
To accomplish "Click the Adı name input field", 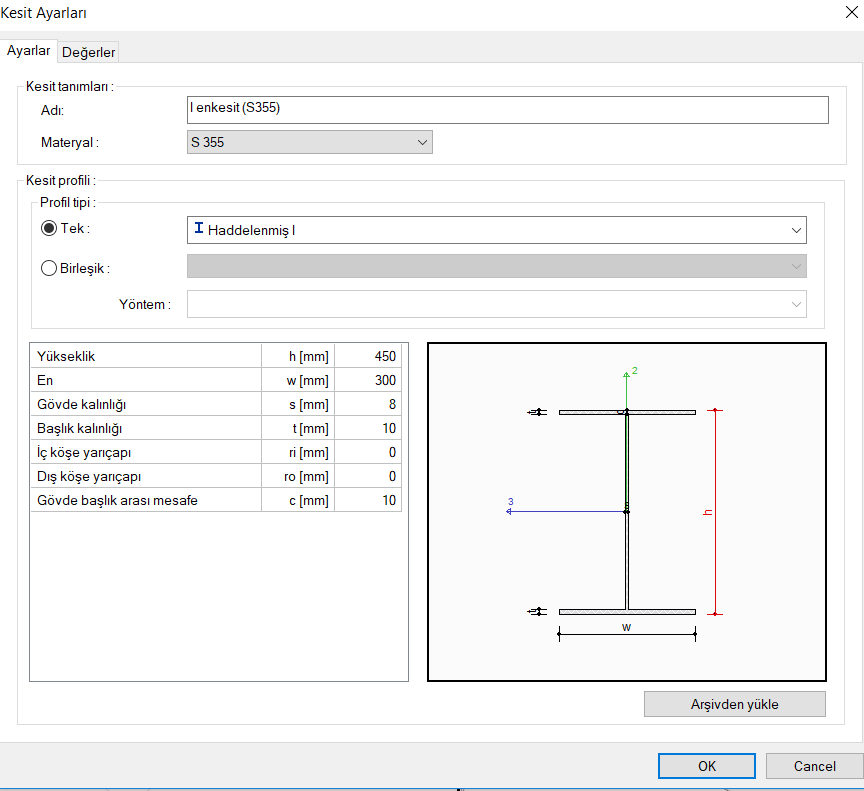I will pyautogui.click(x=508, y=109).
